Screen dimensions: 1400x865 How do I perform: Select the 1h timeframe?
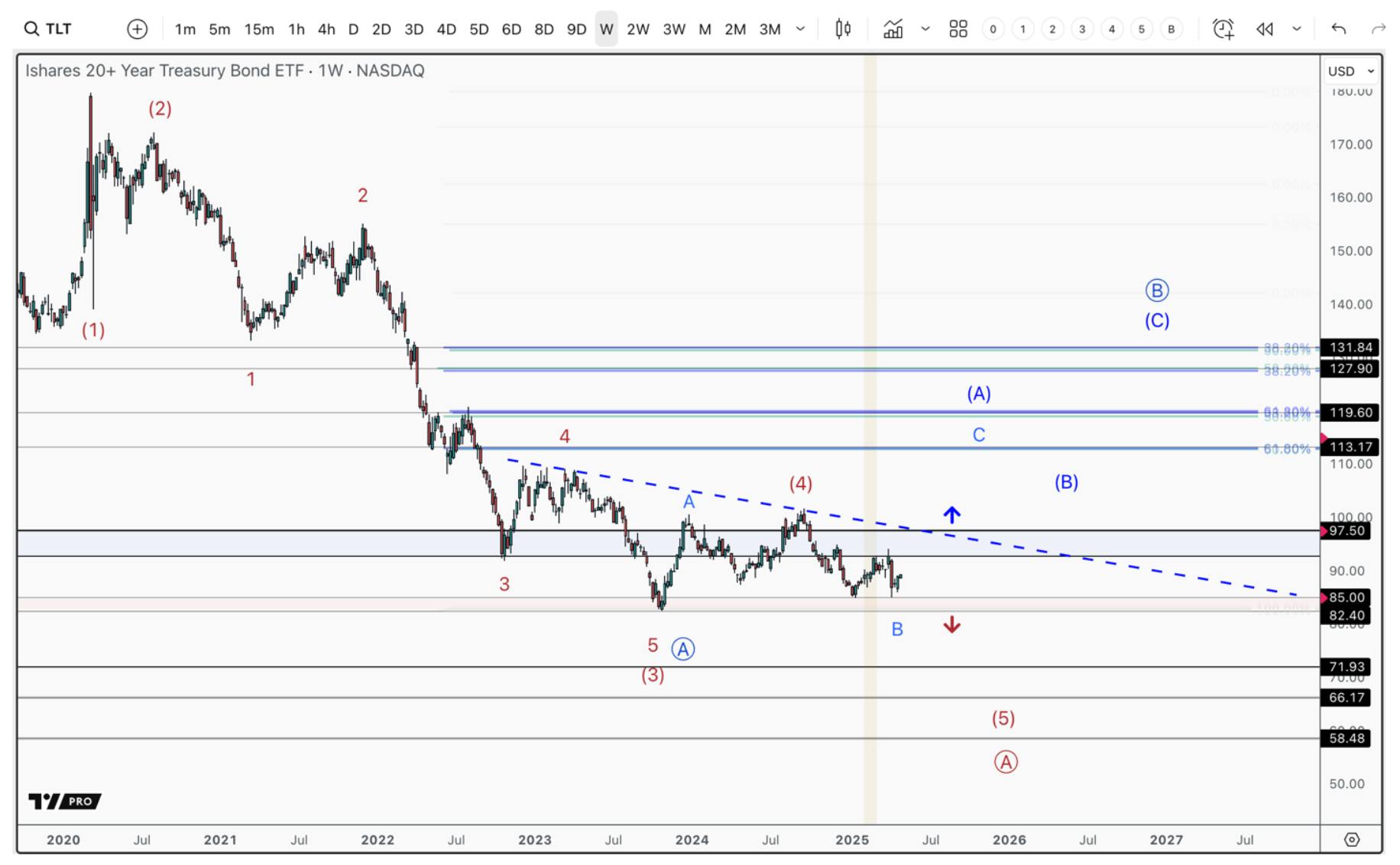(x=297, y=29)
